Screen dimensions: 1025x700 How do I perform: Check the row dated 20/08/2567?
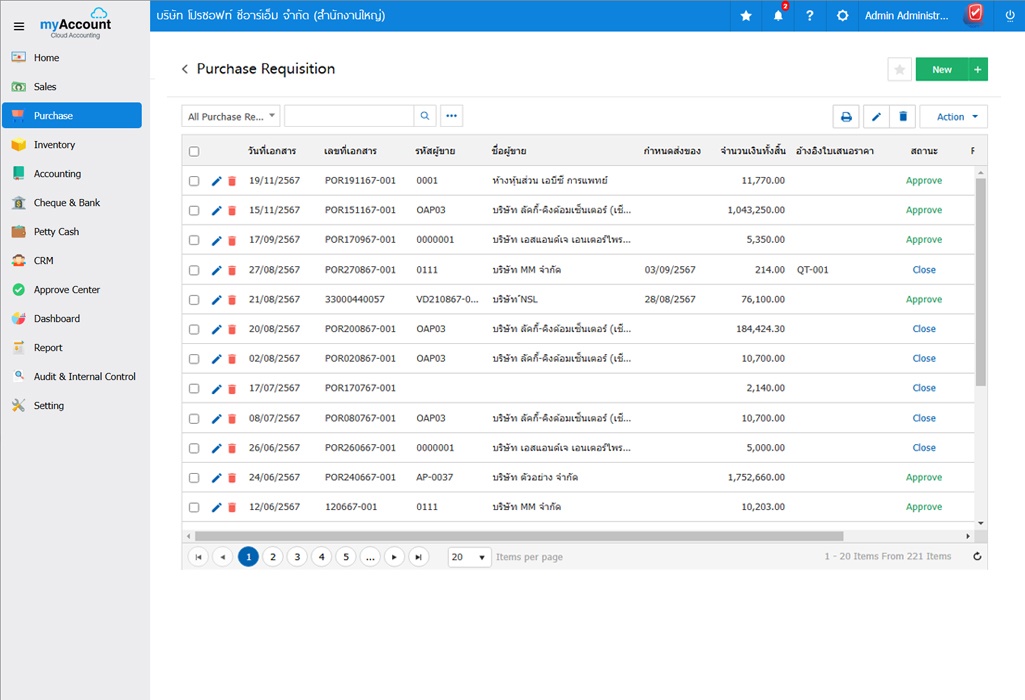194,329
